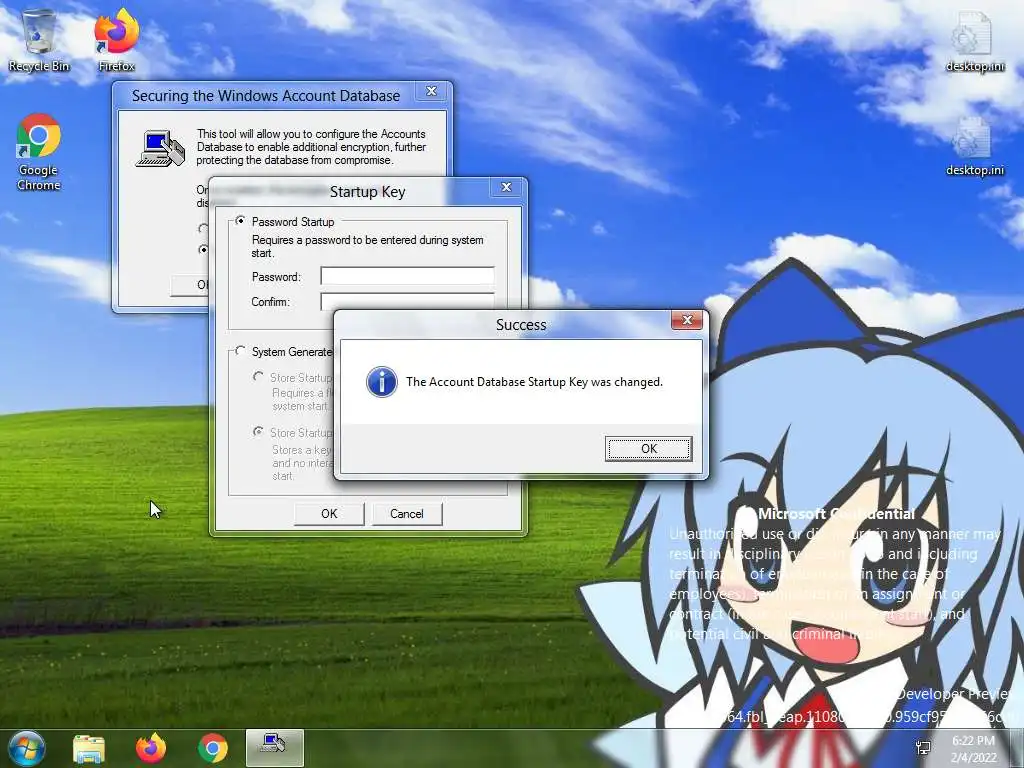Choose the first Store Startup Key option
1024x768 pixels.
(259, 377)
